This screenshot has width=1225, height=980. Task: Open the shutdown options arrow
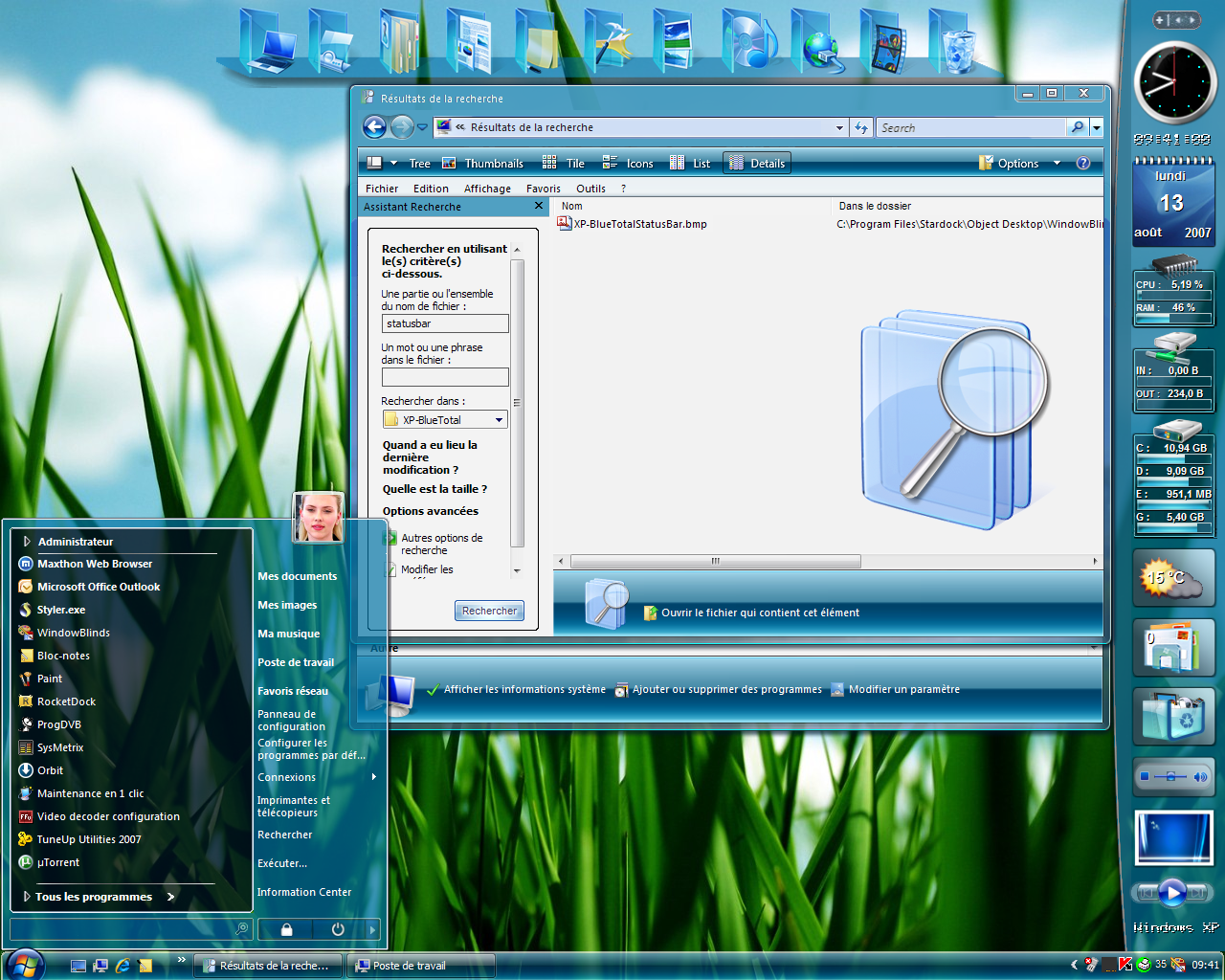pos(372,929)
